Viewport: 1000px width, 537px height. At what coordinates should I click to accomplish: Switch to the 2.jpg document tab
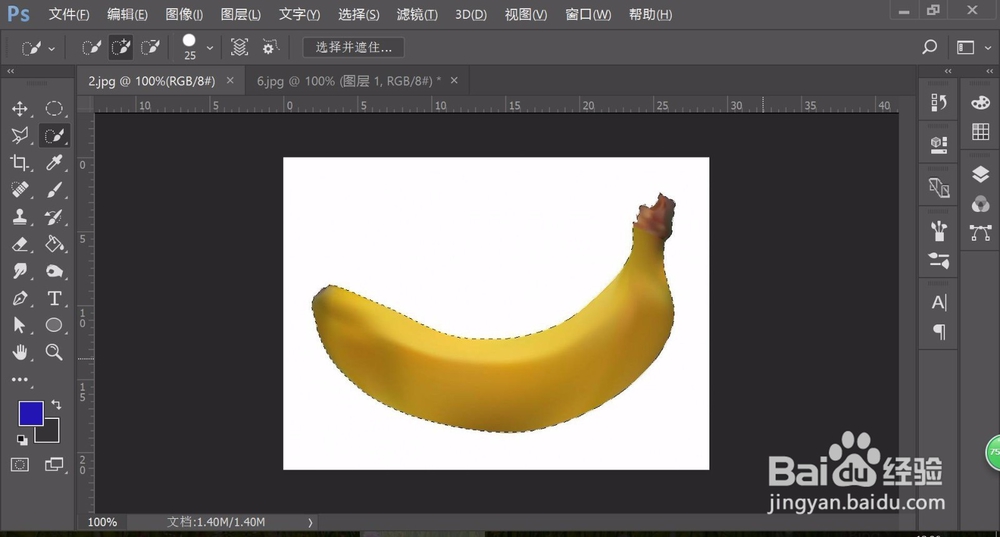coord(152,81)
